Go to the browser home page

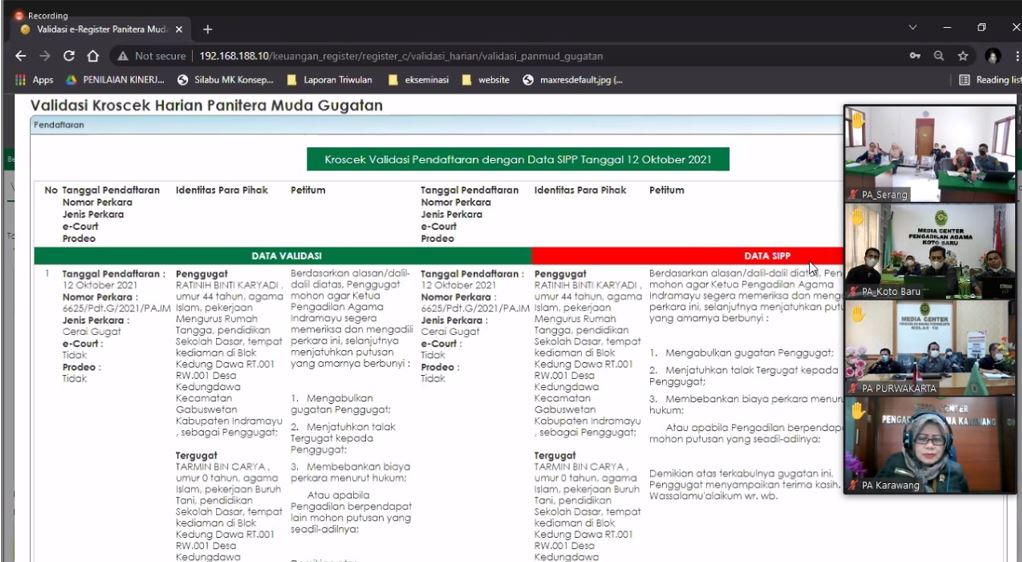pos(93,56)
